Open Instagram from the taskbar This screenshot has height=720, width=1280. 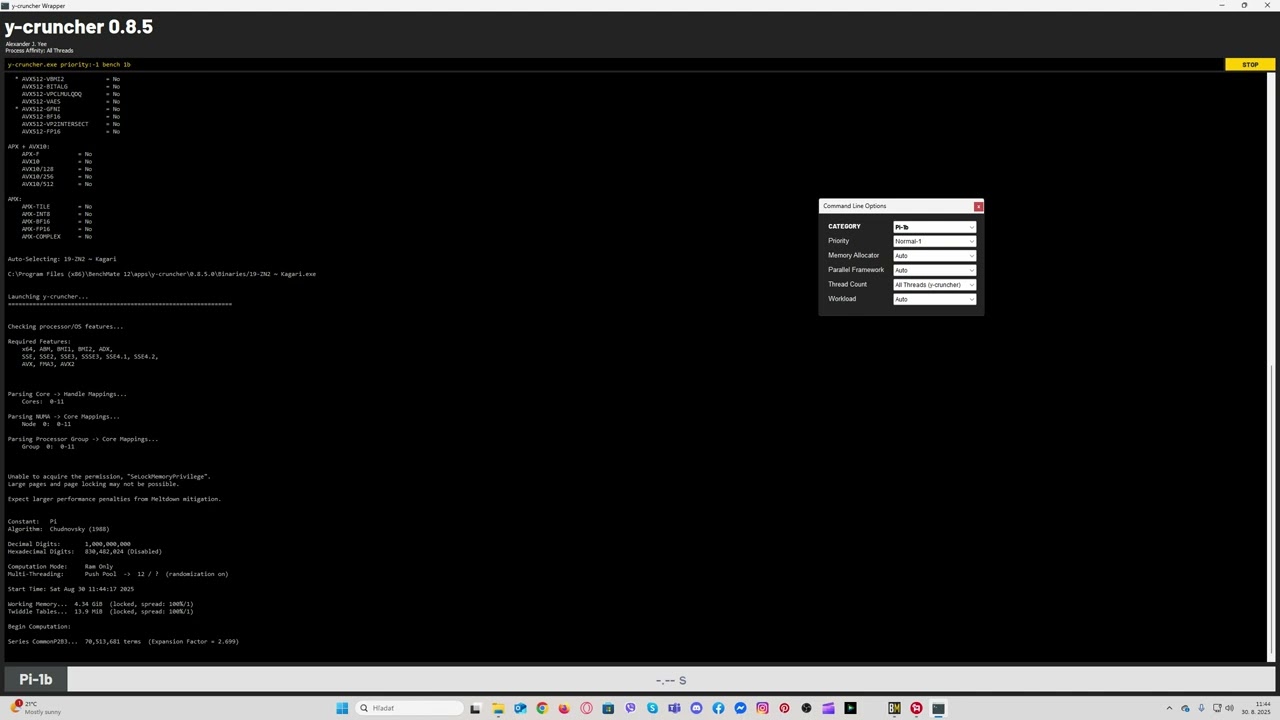[x=762, y=708]
